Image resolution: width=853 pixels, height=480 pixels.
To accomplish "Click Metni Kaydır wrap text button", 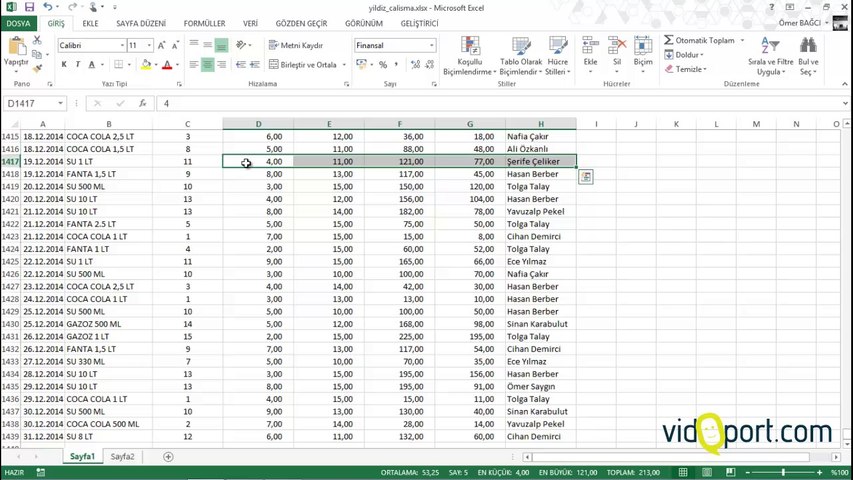I will pyautogui.click(x=296, y=45).
